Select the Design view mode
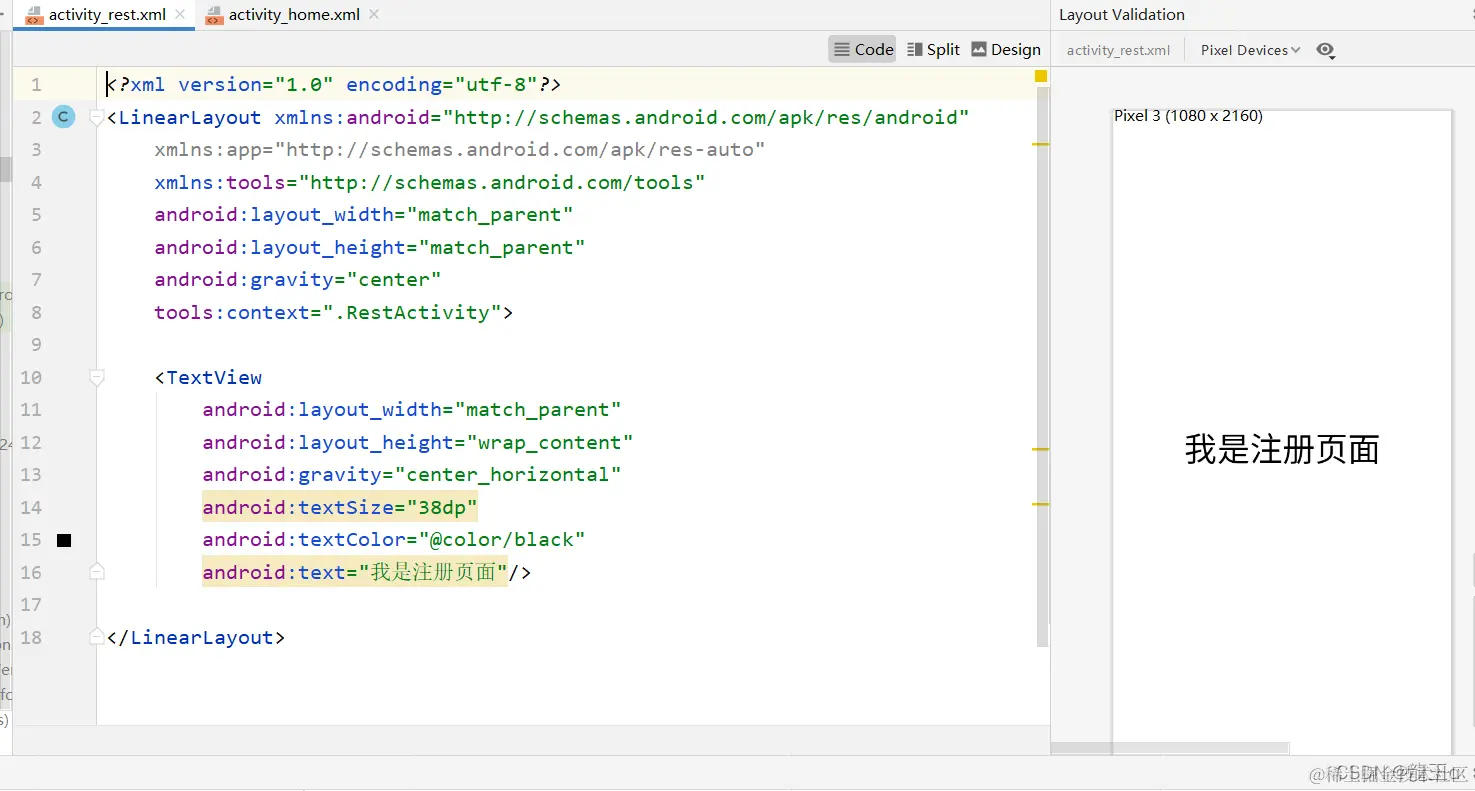Image resolution: width=1475 pixels, height=791 pixels. [x=1006, y=49]
